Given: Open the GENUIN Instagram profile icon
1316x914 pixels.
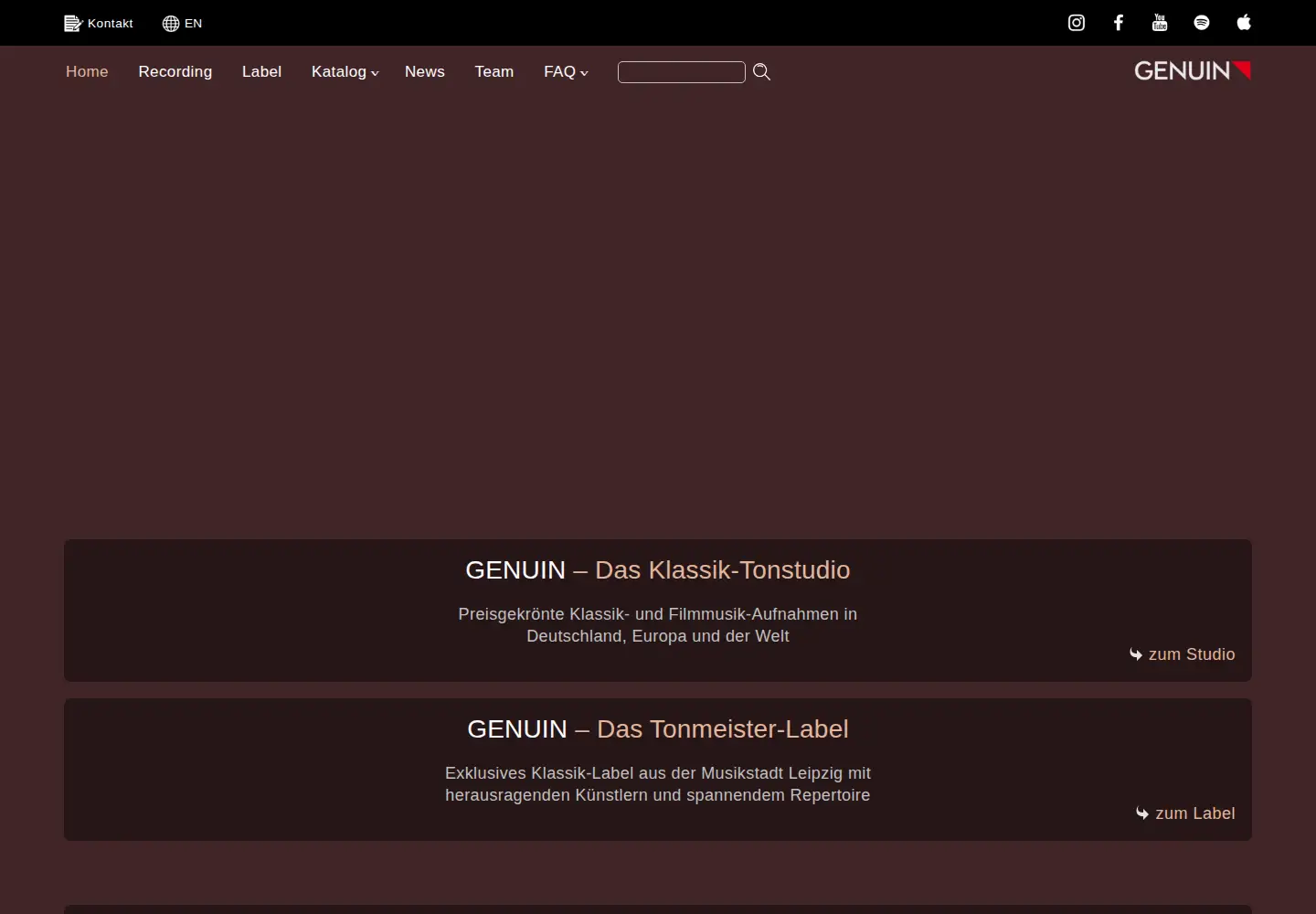Looking at the screenshot, I should point(1077,23).
